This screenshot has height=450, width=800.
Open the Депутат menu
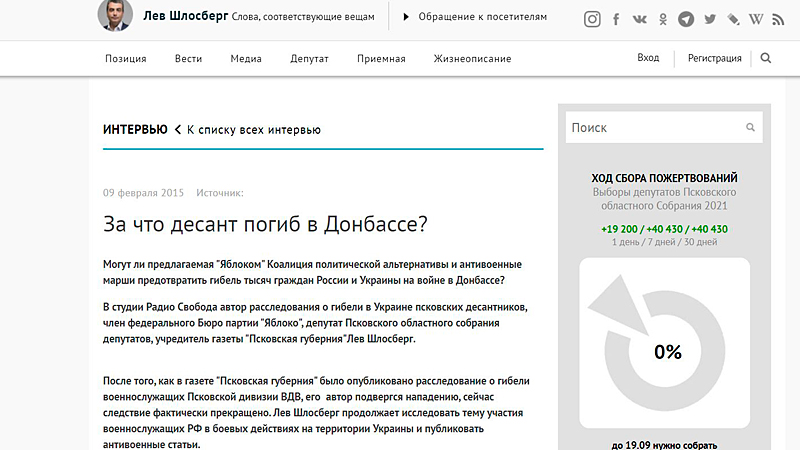(x=309, y=59)
